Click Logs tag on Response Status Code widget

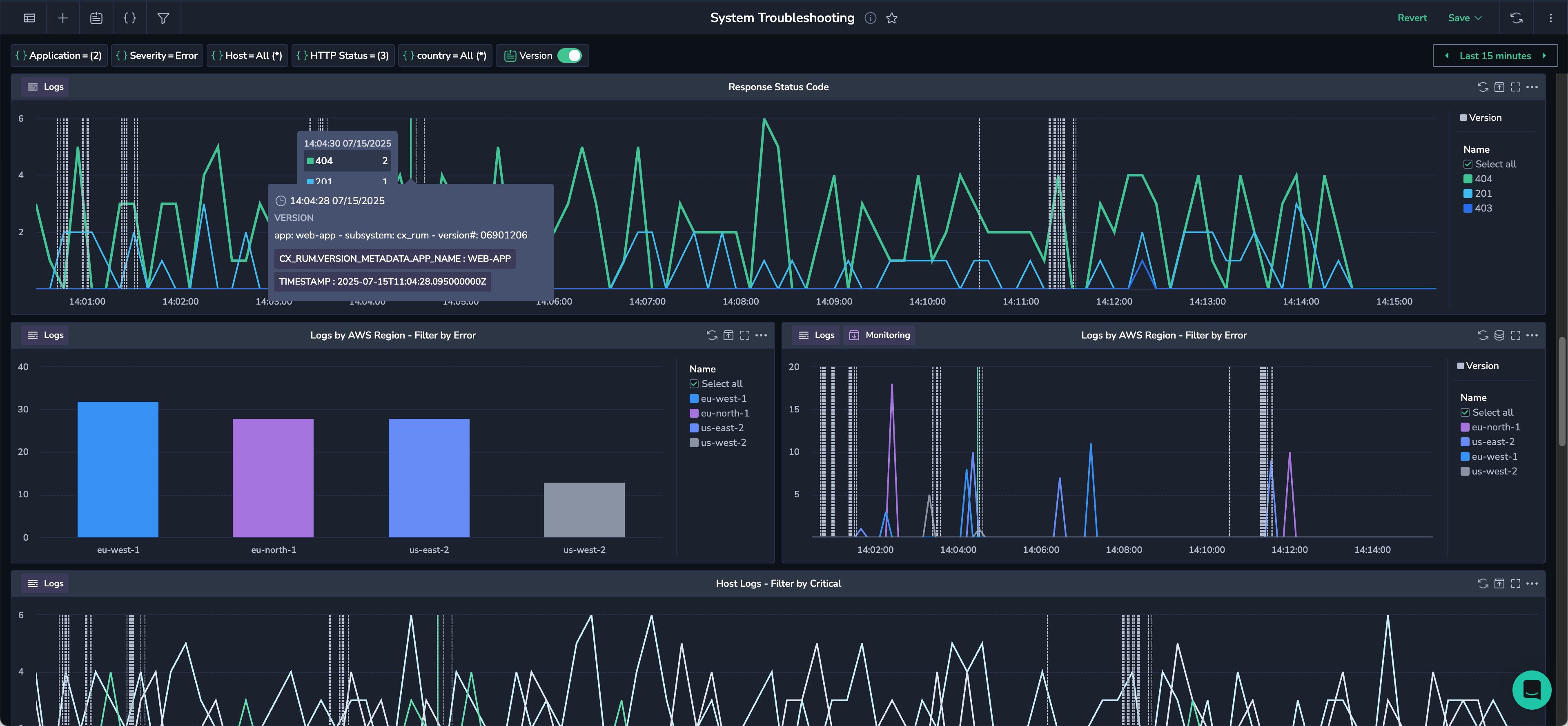coord(45,87)
